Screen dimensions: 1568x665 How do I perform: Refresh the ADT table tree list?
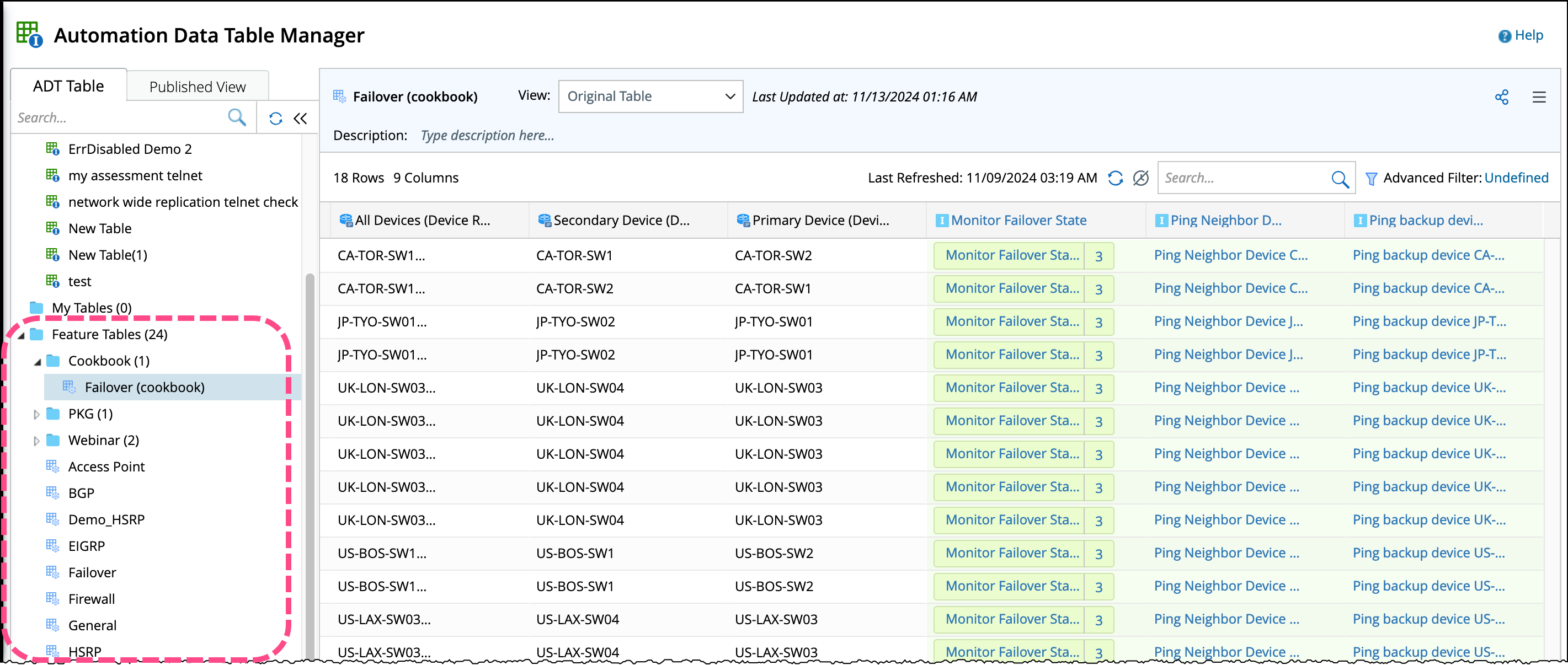point(276,118)
